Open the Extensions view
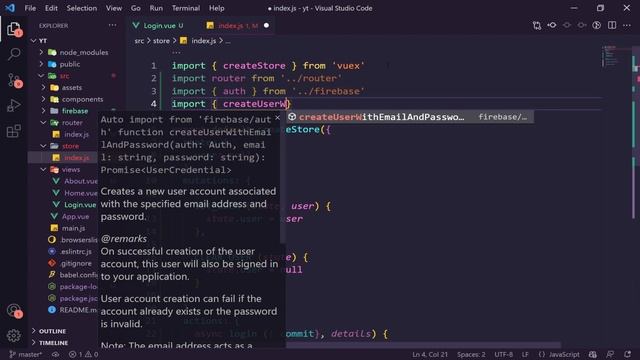640x360 pixels. click(x=14, y=131)
